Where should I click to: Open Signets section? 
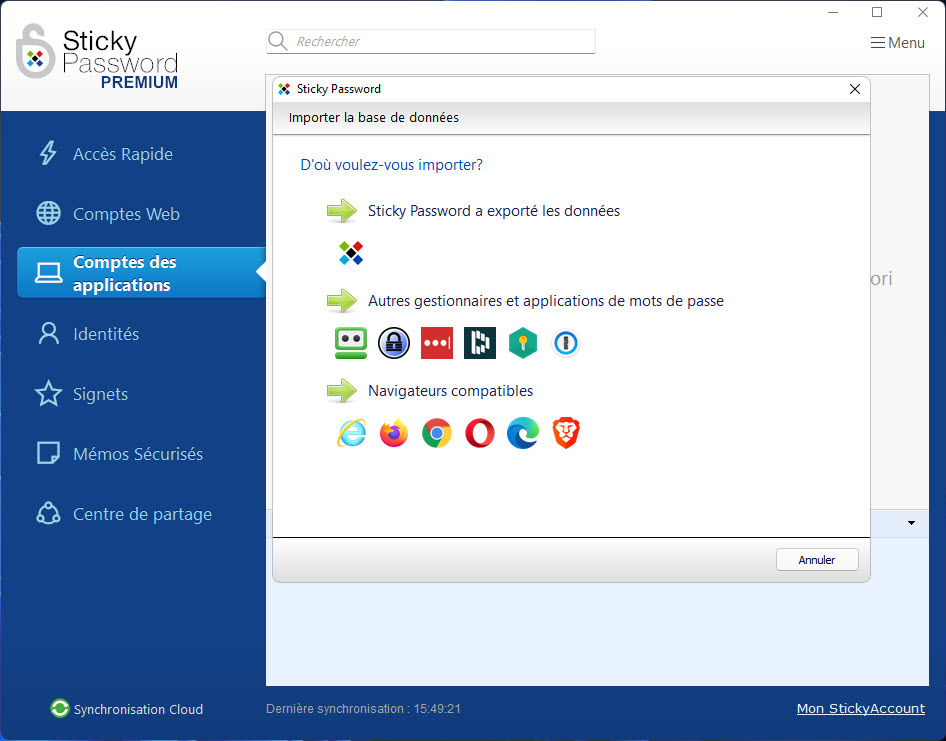(100, 394)
